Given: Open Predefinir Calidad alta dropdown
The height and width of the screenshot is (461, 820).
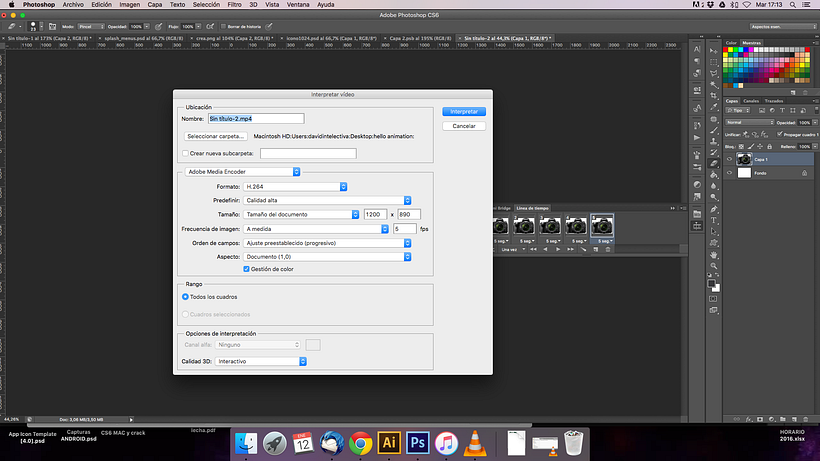Looking at the screenshot, I should (327, 200).
